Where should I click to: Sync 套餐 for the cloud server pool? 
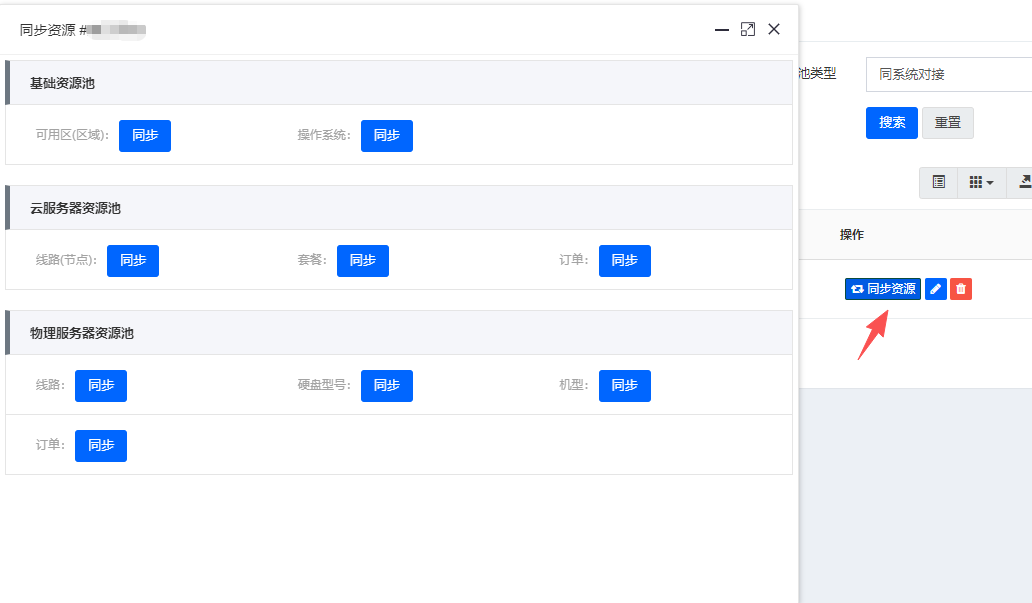click(363, 261)
